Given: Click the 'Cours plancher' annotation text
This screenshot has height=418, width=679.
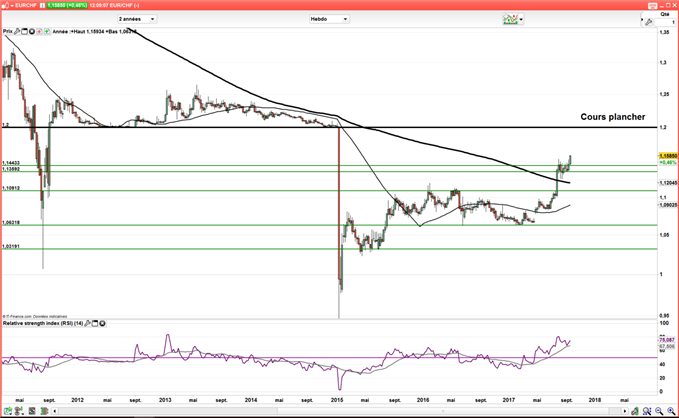Looking at the screenshot, I should point(613,117).
